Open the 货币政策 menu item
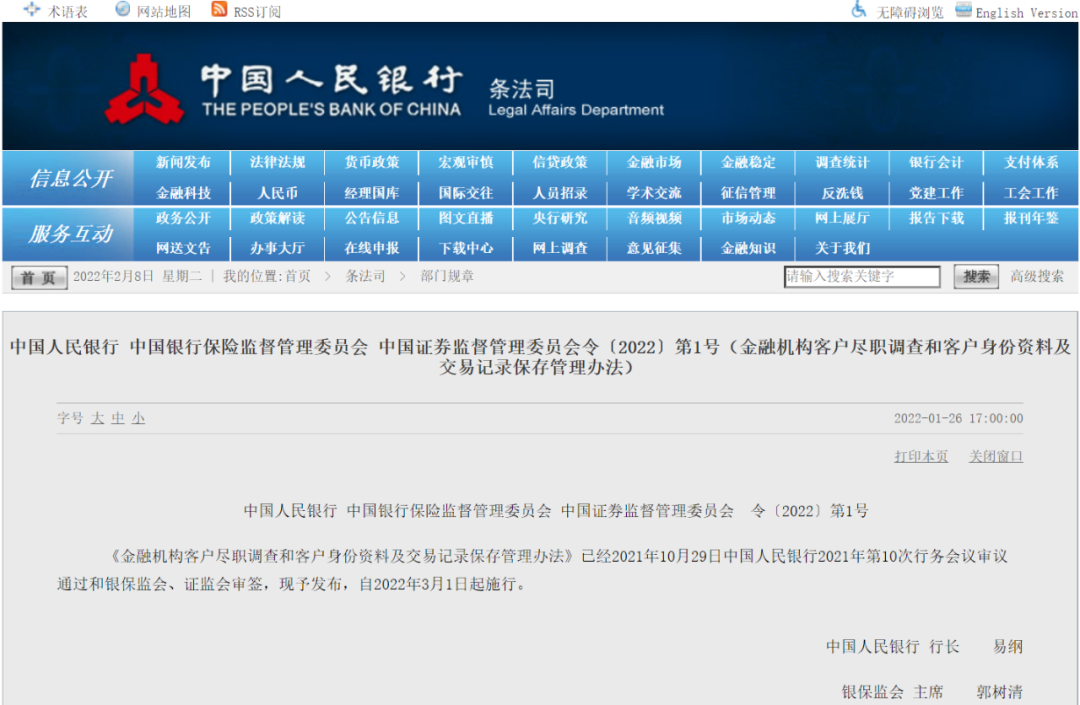This screenshot has height=705, width=1080. [x=372, y=162]
